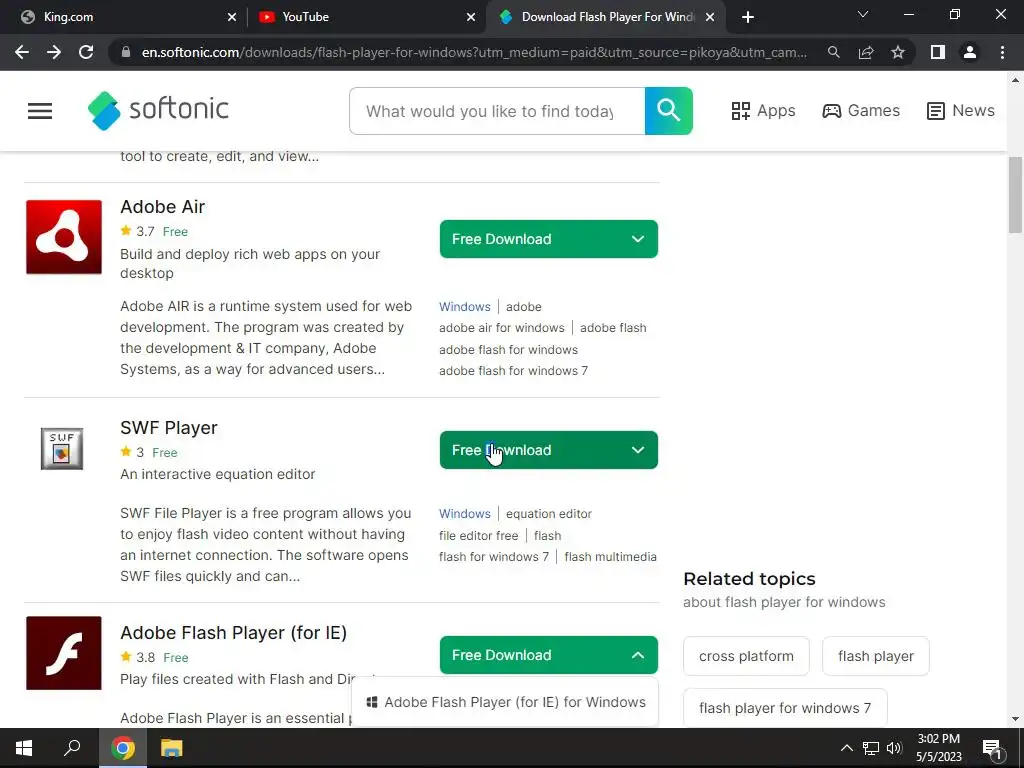Click the 'file editor free' tag
The height and width of the screenshot is (768, 1024).
click(x=479, y=536)
